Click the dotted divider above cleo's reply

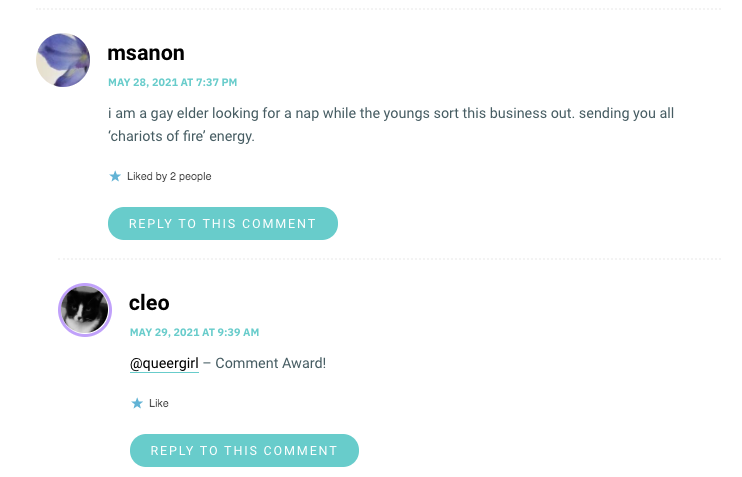pyautogui.click(x=389, y=259)
